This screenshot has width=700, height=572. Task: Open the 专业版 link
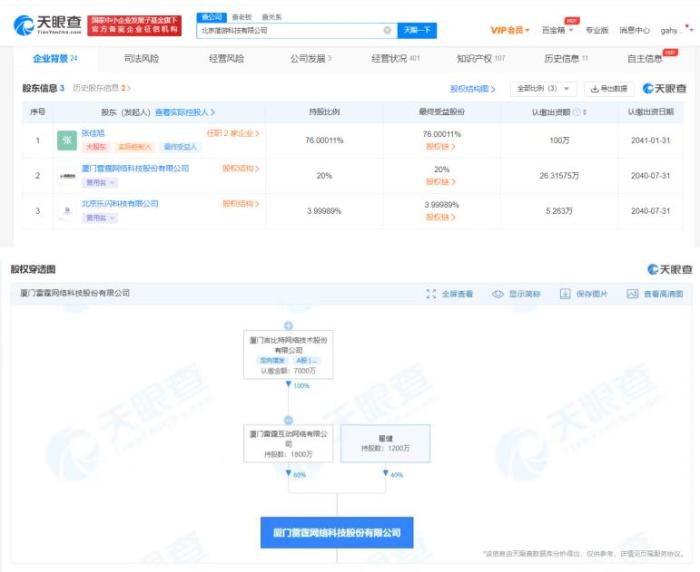(597, 30)
